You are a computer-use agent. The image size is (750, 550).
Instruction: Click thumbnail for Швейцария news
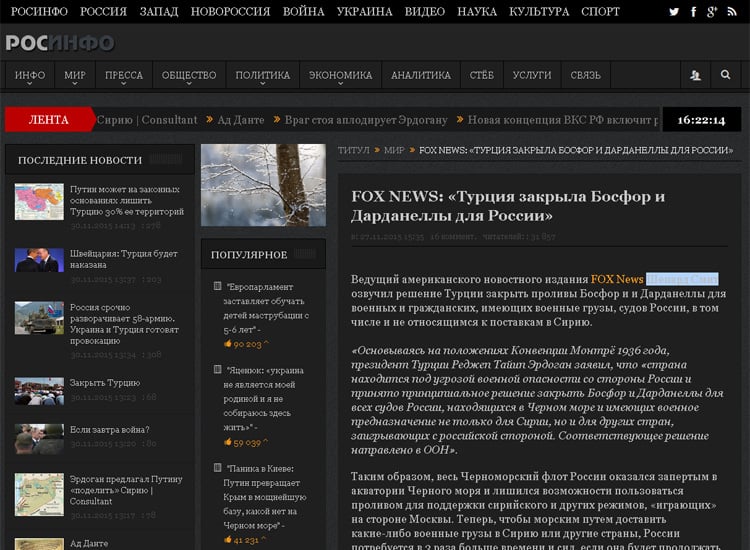tap(39, 260)
